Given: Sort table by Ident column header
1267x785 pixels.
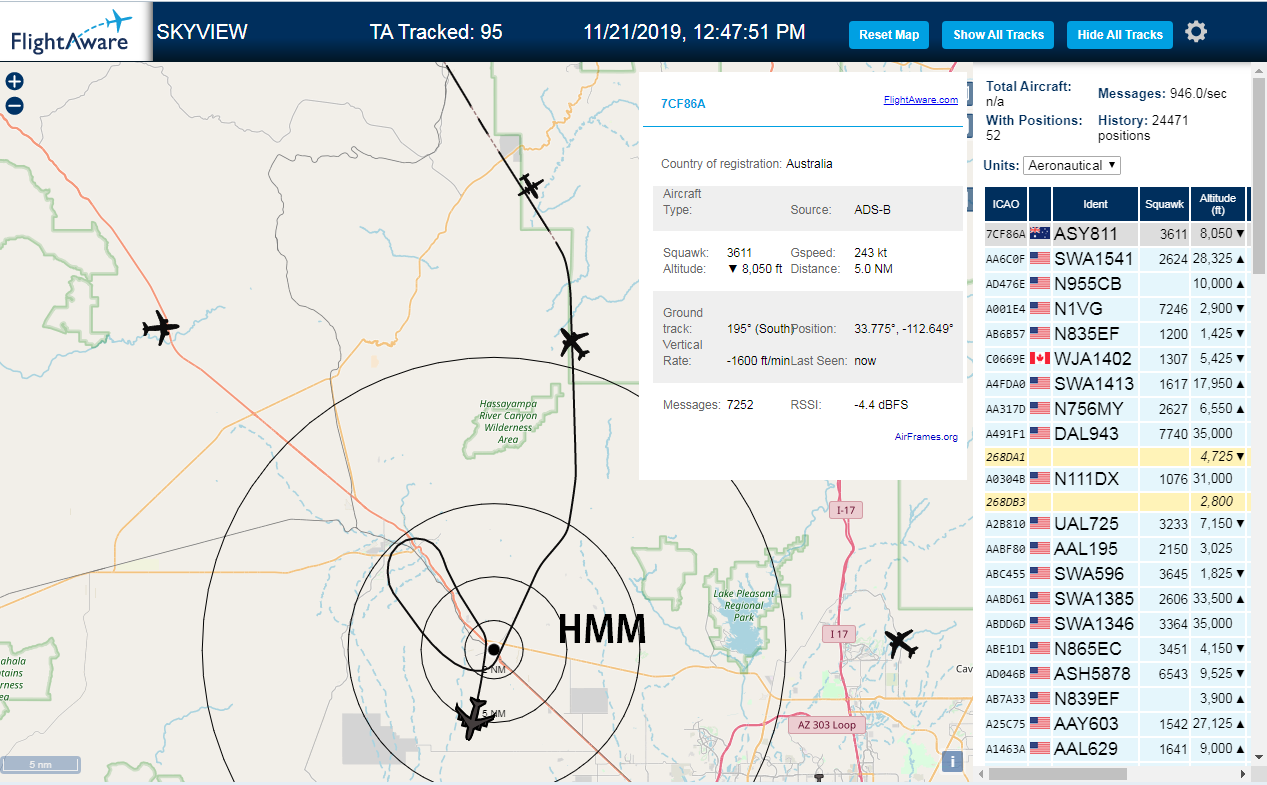Looking at the screenshot, I should (1096, 204).
